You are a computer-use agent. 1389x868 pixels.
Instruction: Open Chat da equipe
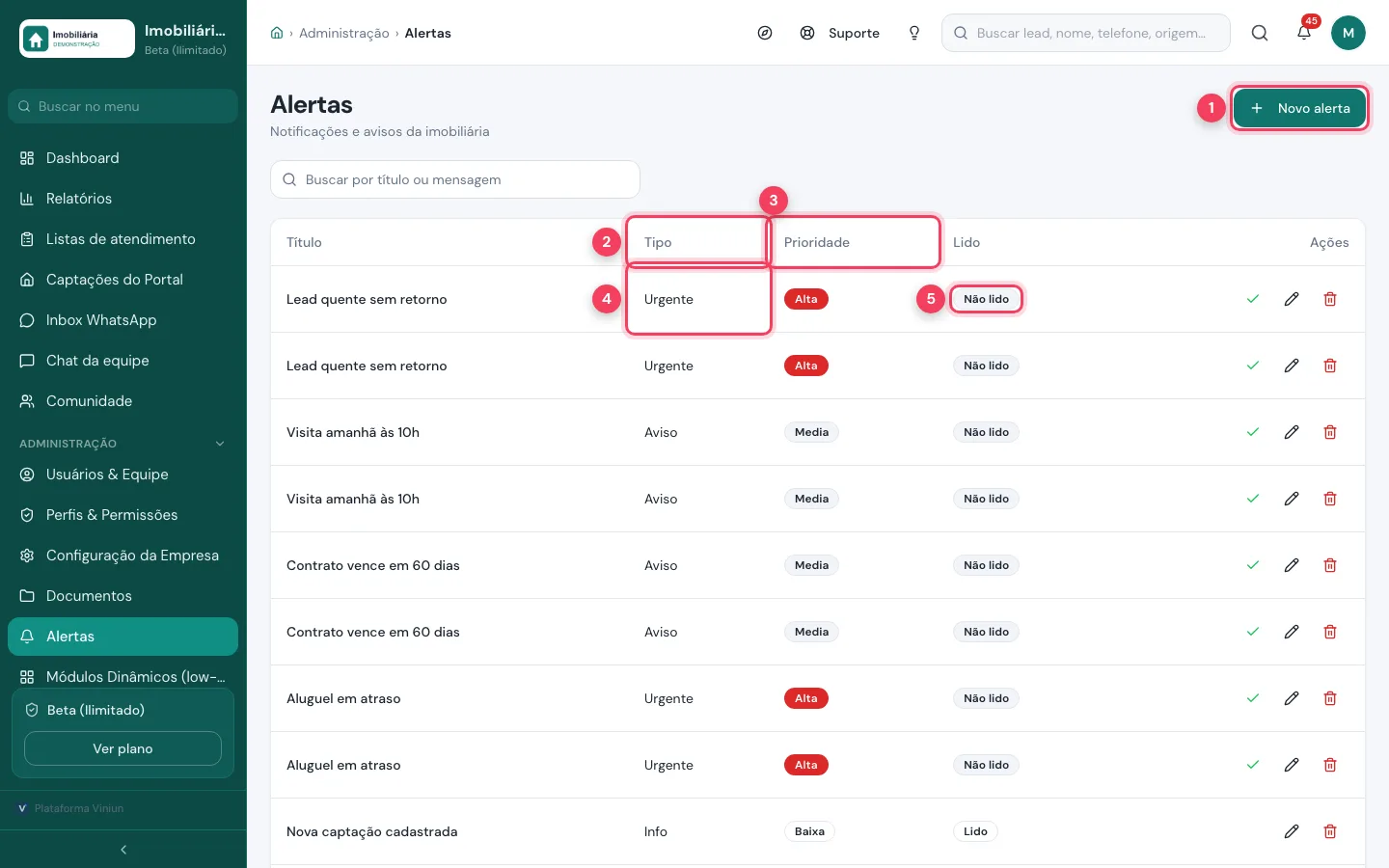(x=123, y=361)
